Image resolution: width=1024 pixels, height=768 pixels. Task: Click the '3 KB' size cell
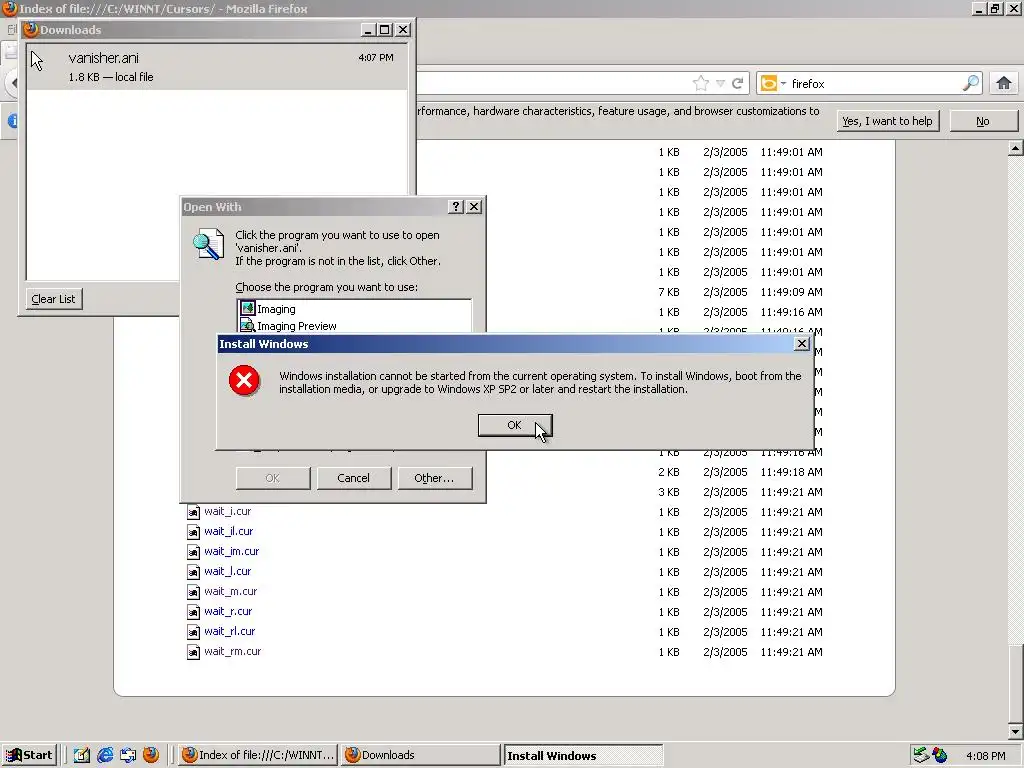point(669,492)
